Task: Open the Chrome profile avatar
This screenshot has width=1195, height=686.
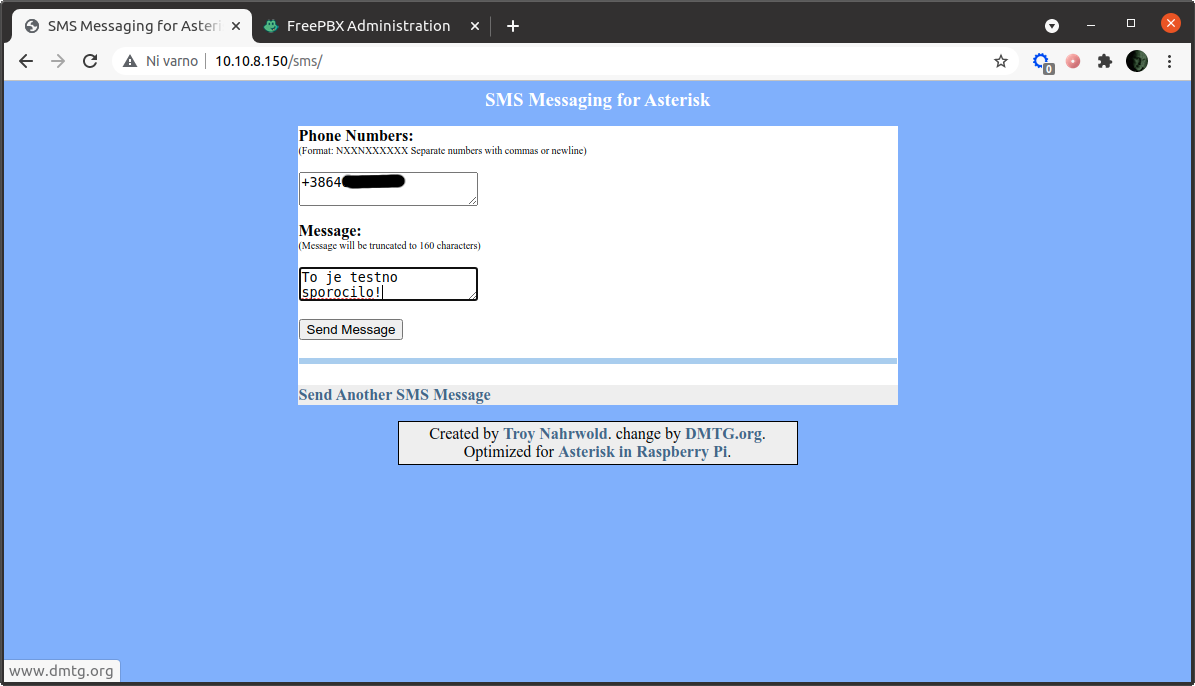Action: coord(1137,61)
